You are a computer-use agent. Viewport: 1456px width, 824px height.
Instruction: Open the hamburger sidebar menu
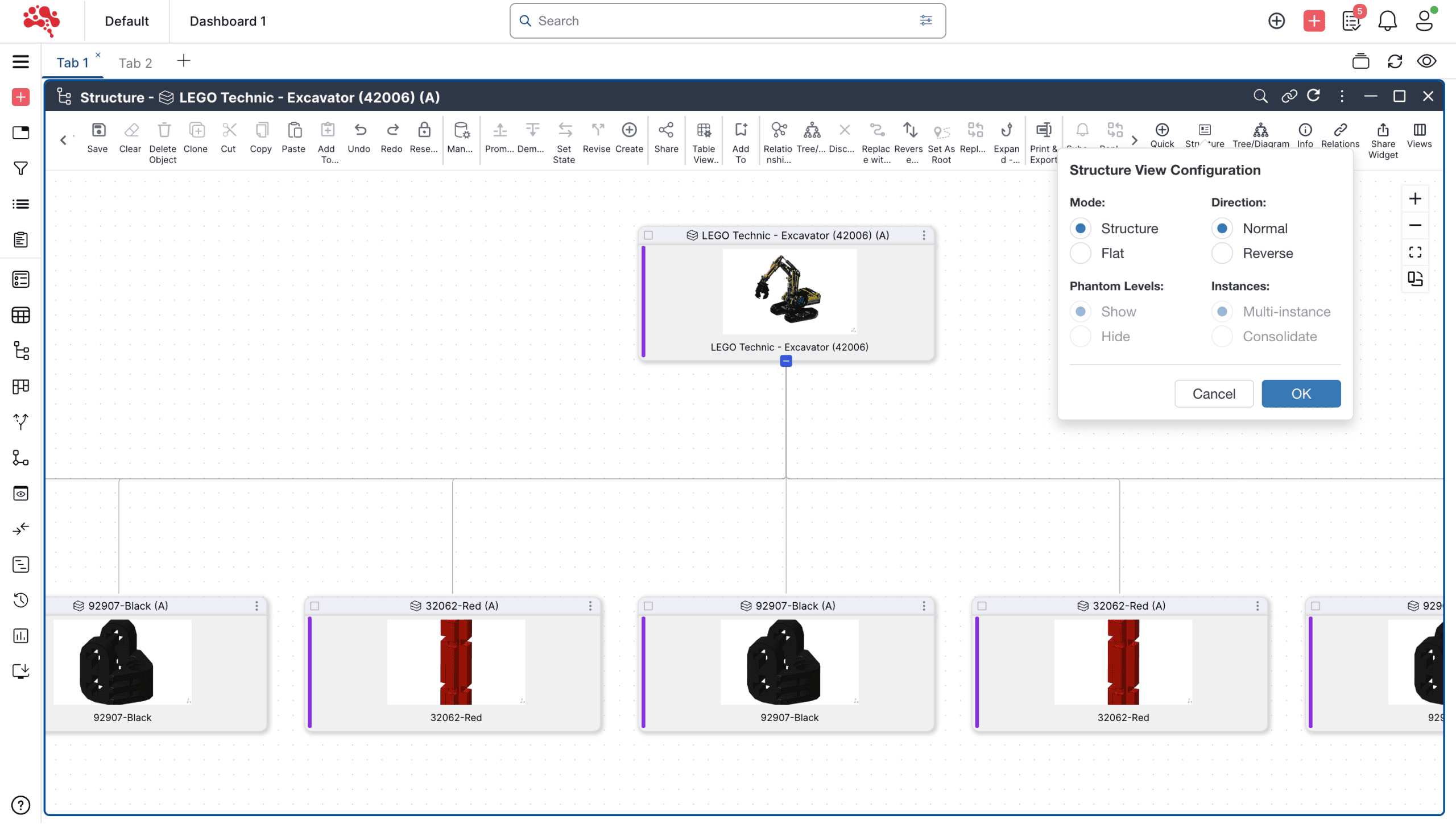tap(20, 61)
